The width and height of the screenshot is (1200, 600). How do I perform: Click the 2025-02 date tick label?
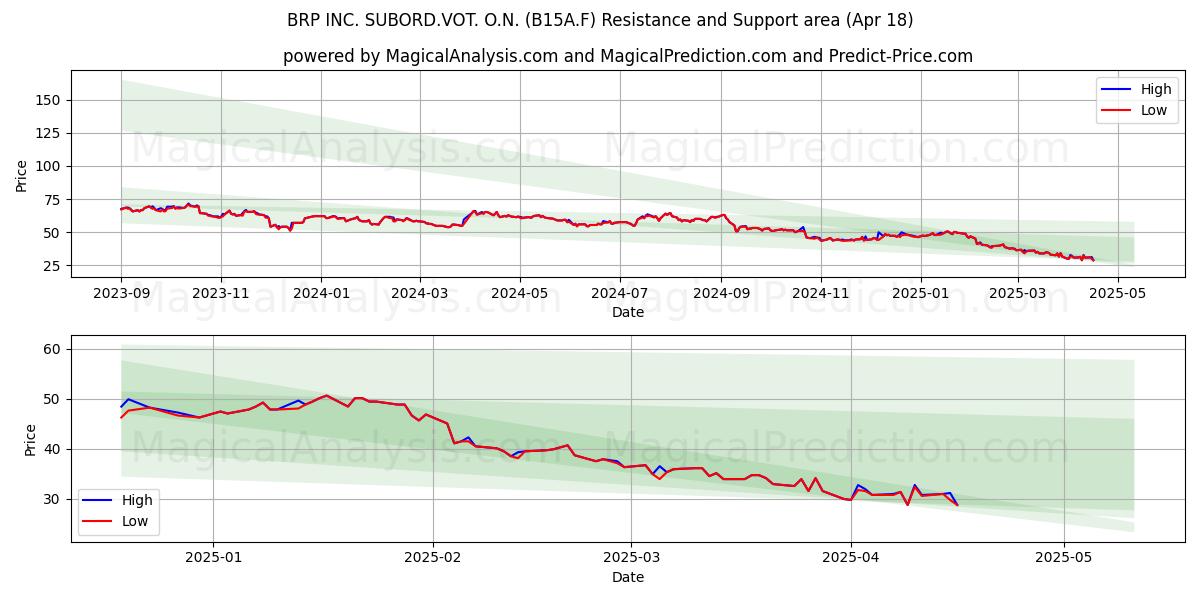433,558
